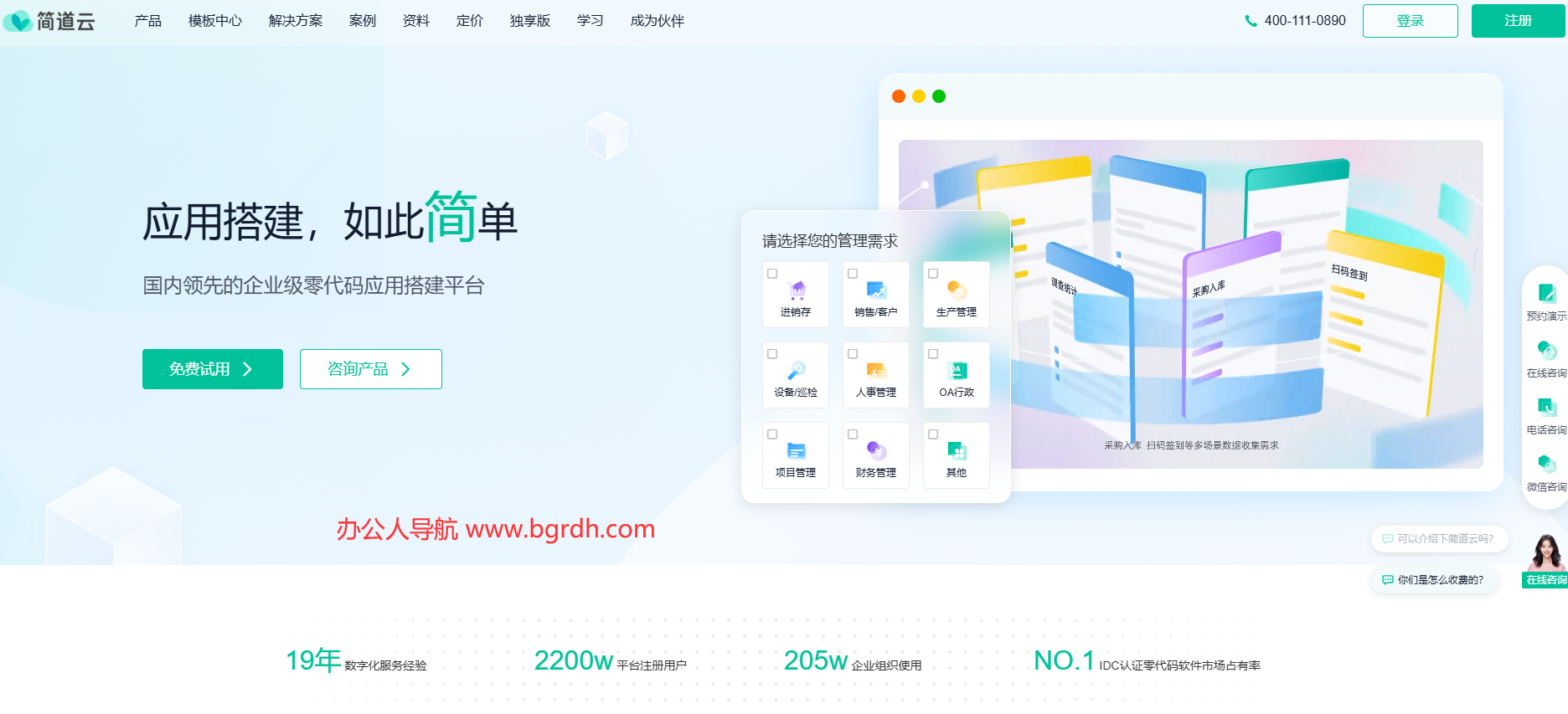Tick the 销售/客户 checkbox
Viewport: 1568px width, 714px height.
click(853, 274)
